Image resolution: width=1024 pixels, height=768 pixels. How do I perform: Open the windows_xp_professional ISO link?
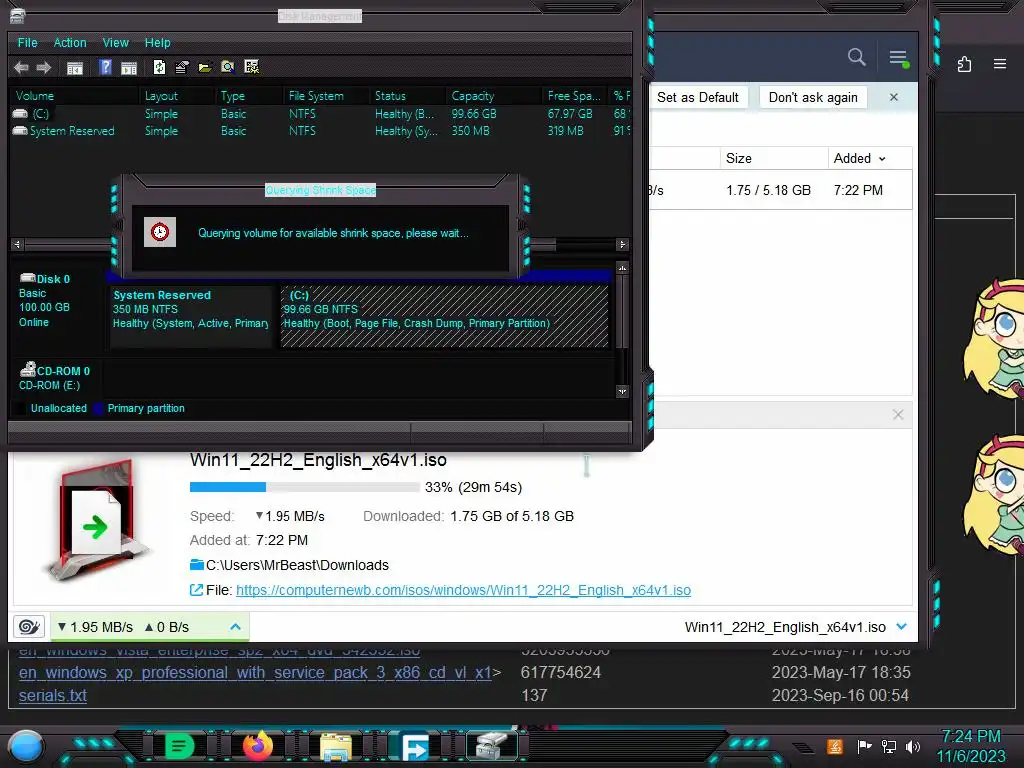point(255,673)
